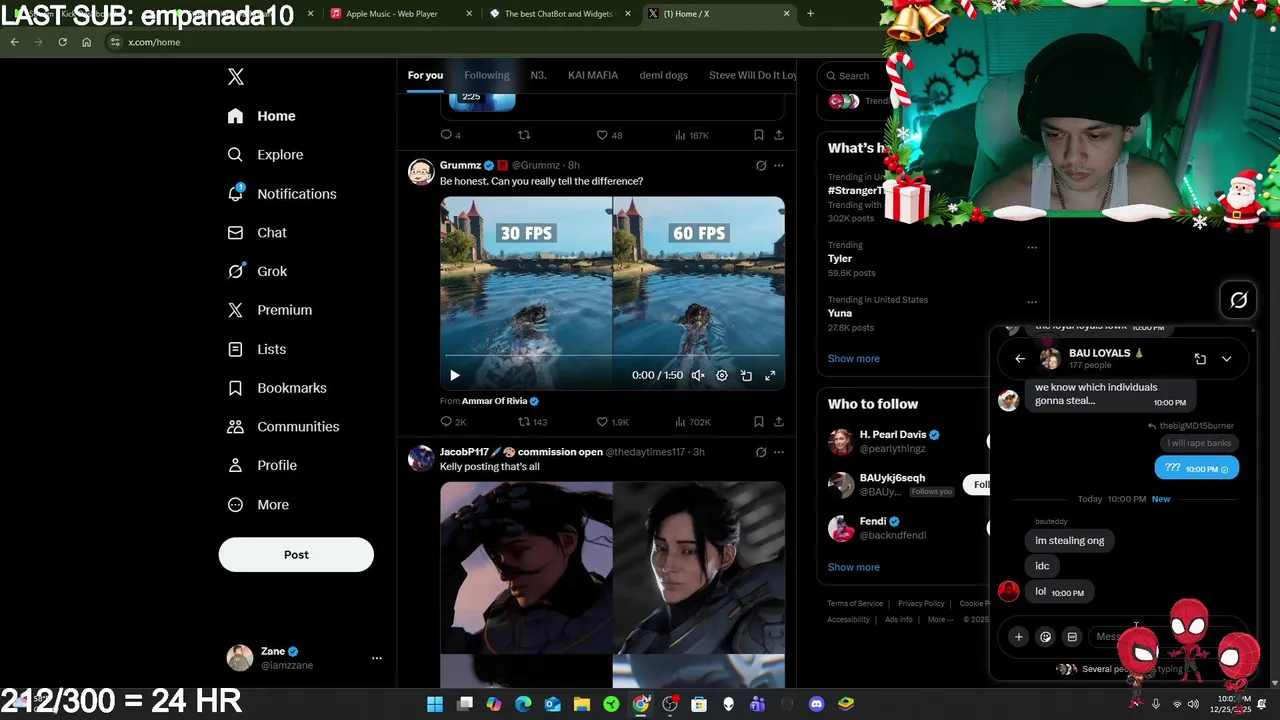1280x720 pixels.
Task: View analytics showing 167K views
Action: 691,135
